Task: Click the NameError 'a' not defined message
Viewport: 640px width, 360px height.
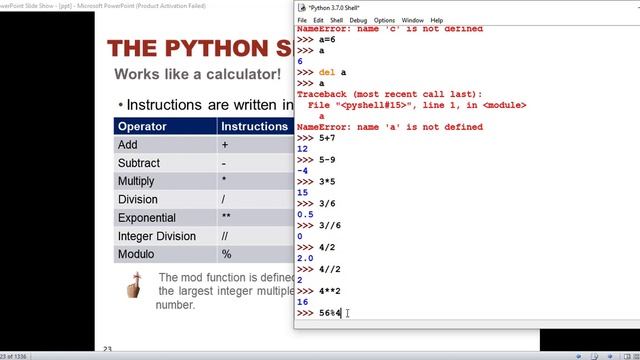Action: (x=390, y=127)
